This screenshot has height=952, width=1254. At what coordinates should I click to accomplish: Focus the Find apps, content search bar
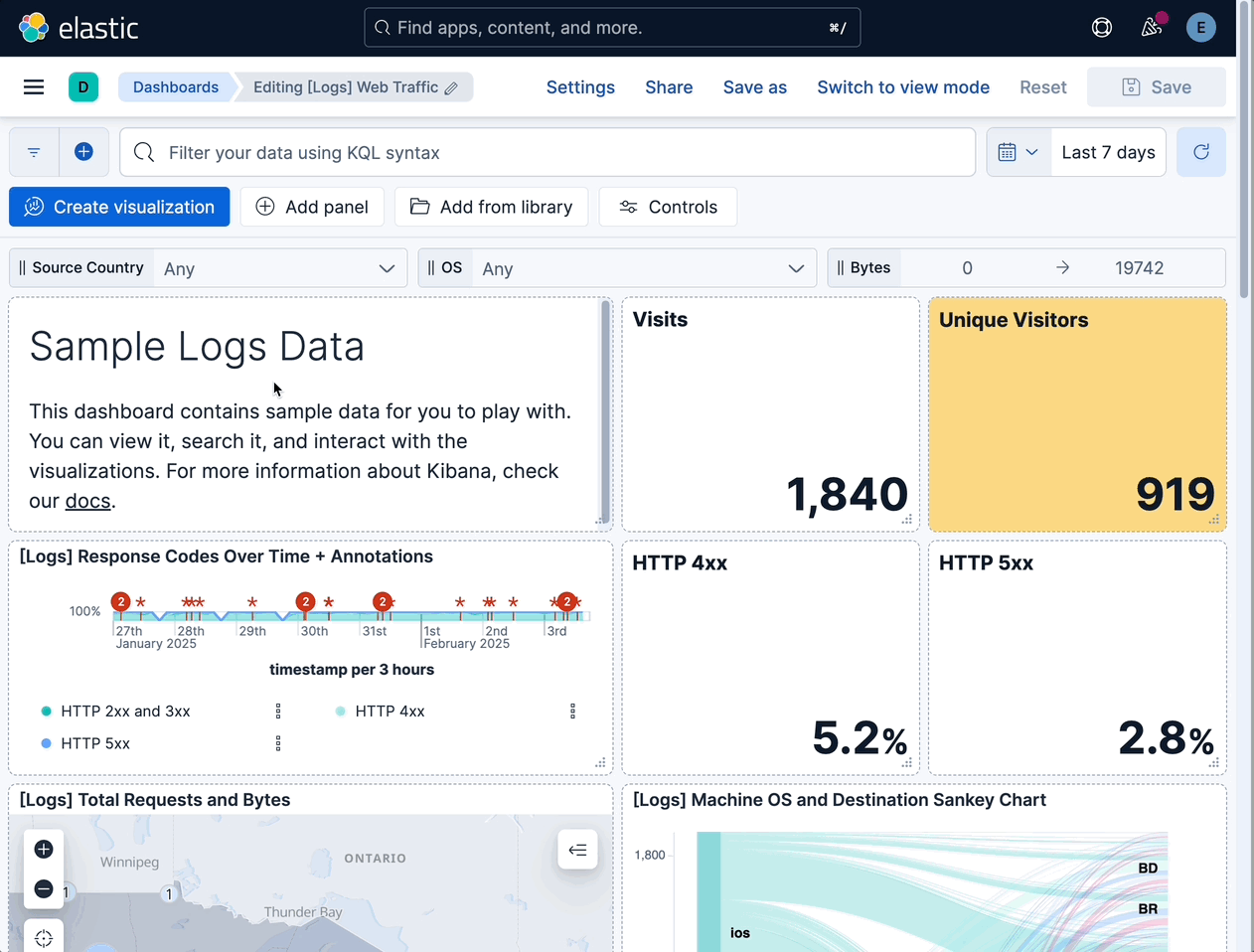tap(612, 28)
